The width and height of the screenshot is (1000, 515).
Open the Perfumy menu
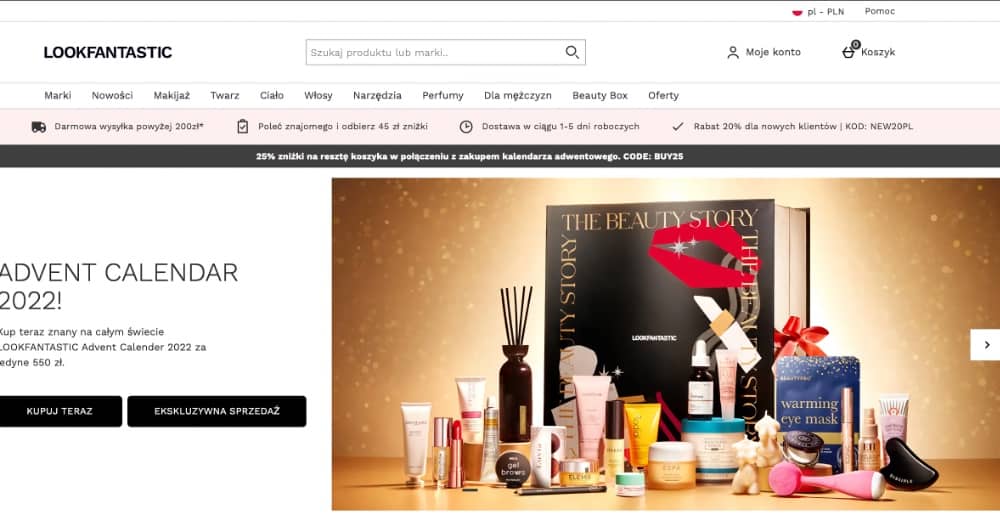point(443,96)
